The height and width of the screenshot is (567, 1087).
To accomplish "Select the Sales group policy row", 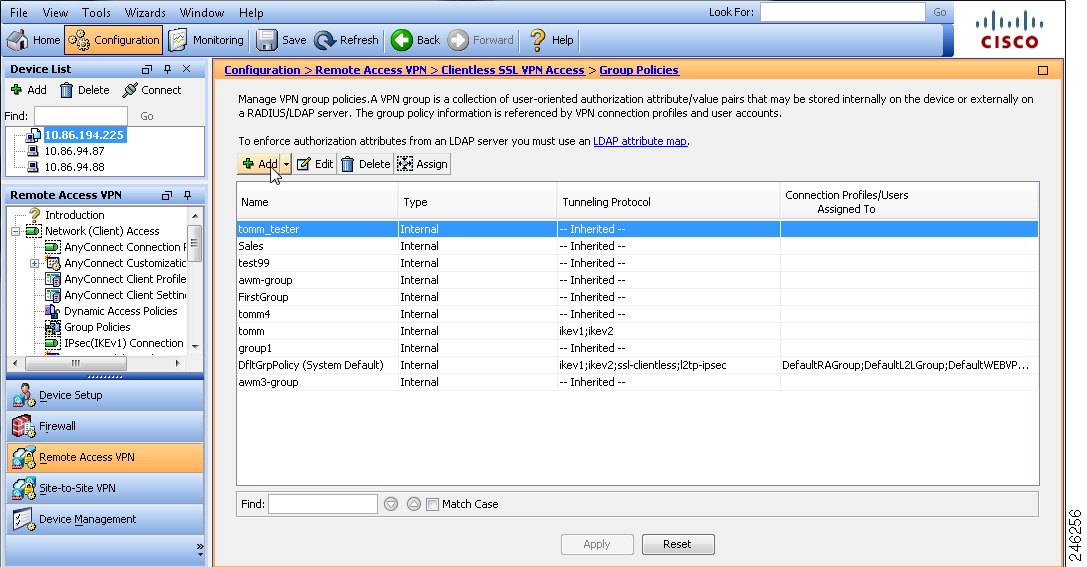I will click(x=637, y=246).
